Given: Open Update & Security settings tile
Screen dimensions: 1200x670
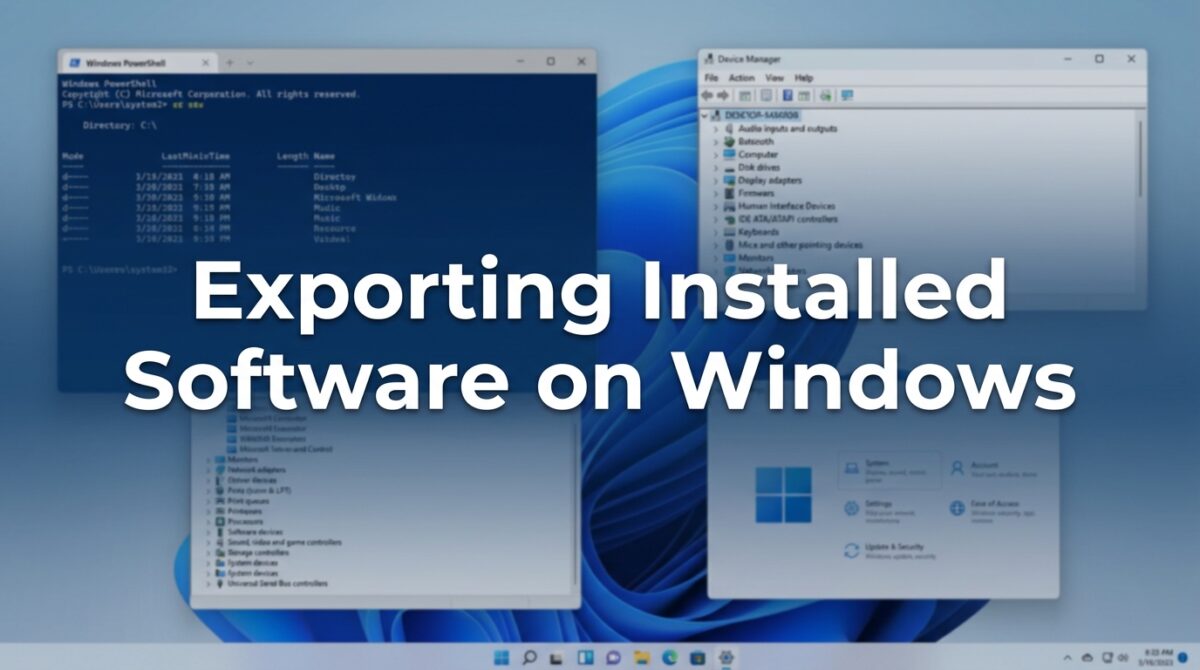Looking at the screenshot, I should click(x=888, y=551).
